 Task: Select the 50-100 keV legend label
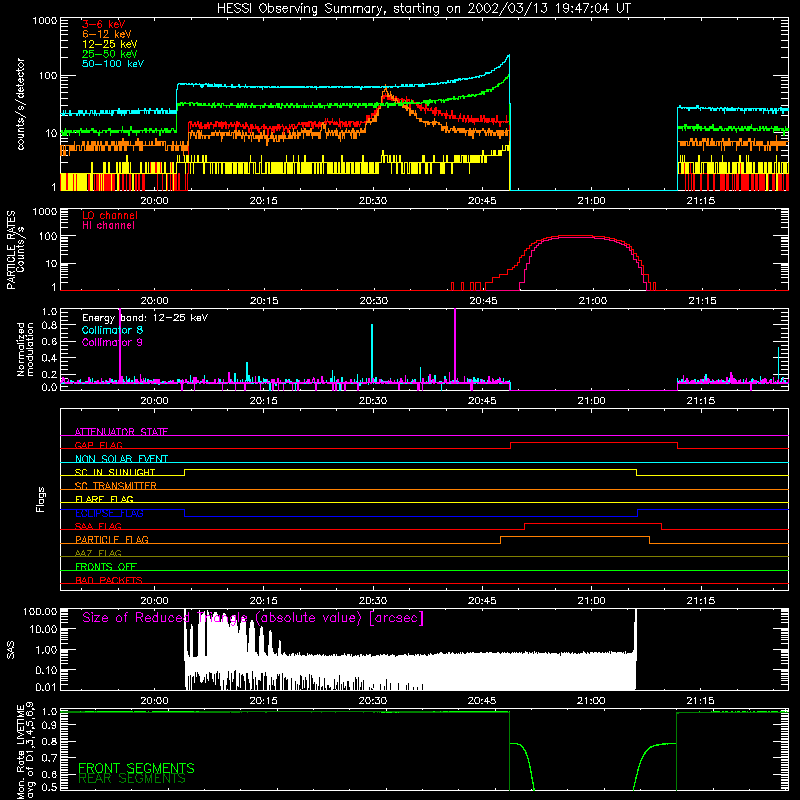click(112, 64)
